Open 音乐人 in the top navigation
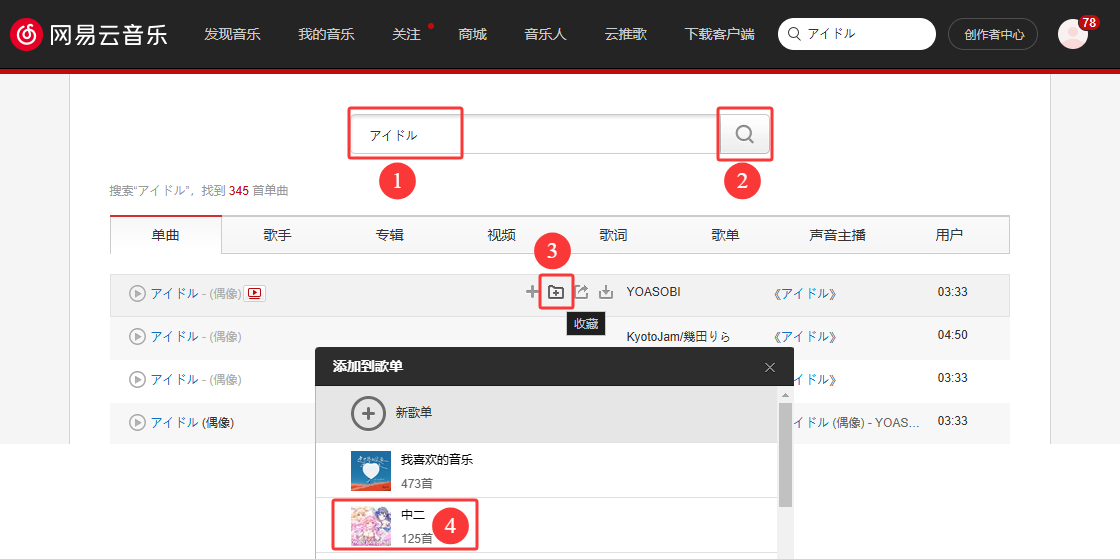1120x559 pixels. (x=546, y=34)
